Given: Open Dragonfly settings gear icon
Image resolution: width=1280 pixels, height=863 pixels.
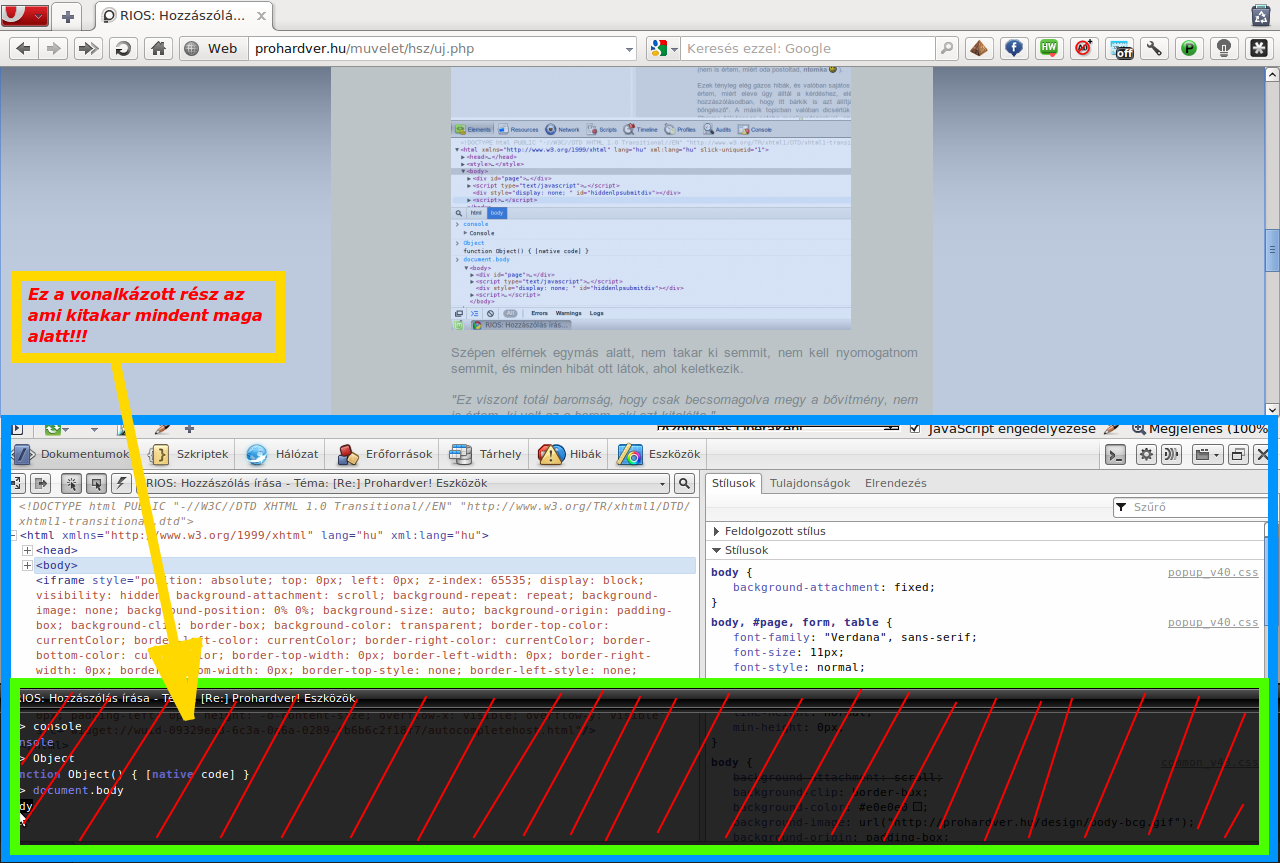Looking at the screenshot, I should 1146,455.
